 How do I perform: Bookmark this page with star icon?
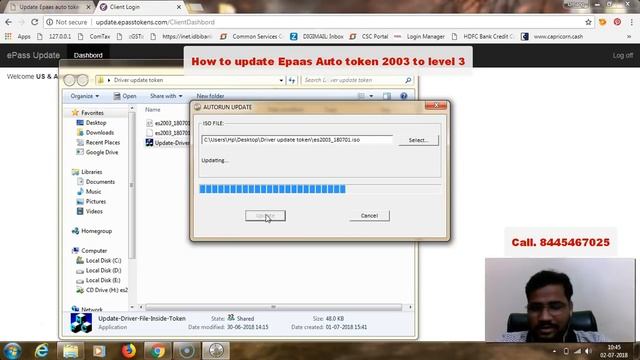(588, 22)
